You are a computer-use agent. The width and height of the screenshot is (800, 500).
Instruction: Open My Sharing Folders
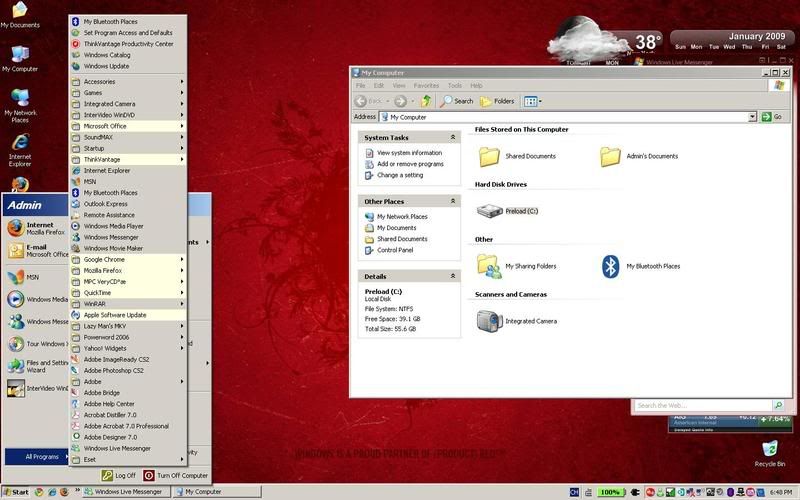[516, 266]
